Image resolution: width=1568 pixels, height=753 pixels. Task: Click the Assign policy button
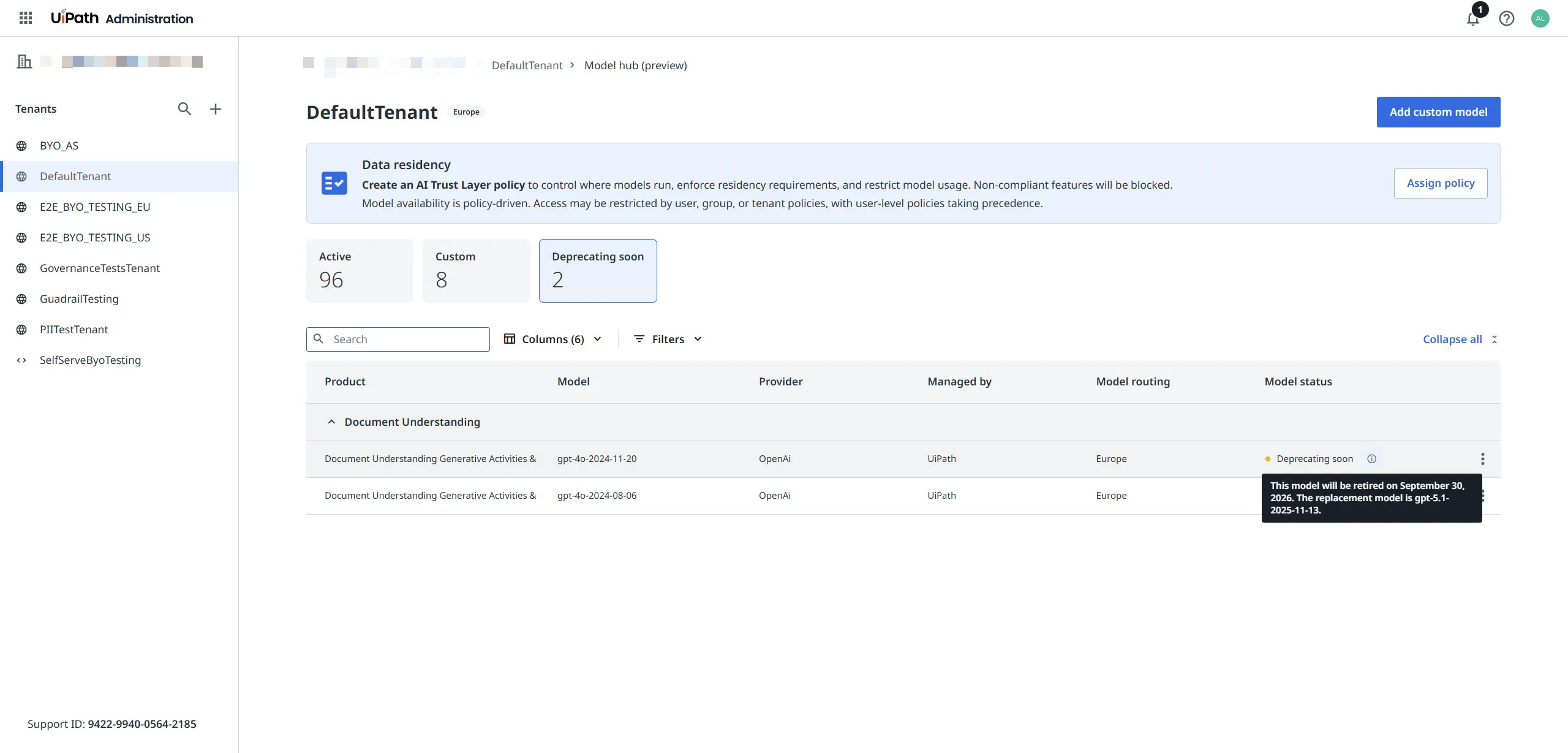1441,183
